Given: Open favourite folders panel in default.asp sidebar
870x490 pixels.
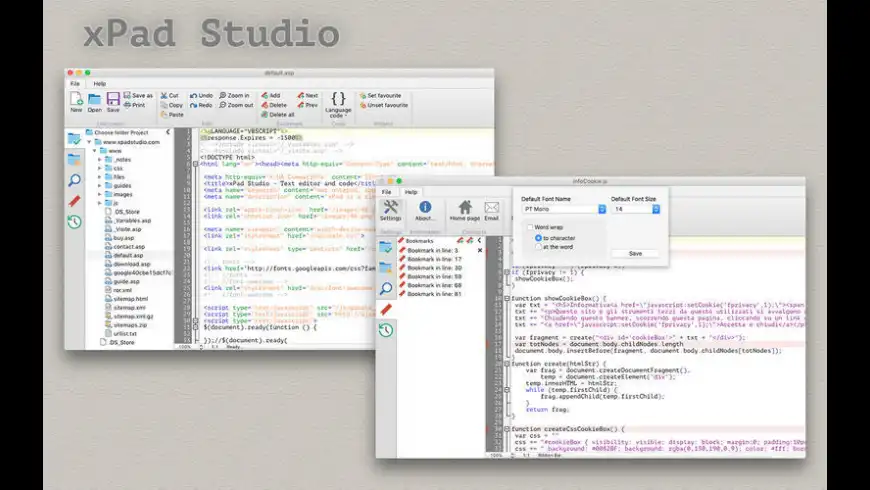Looking at the screenshot, I should pos(74,160).
